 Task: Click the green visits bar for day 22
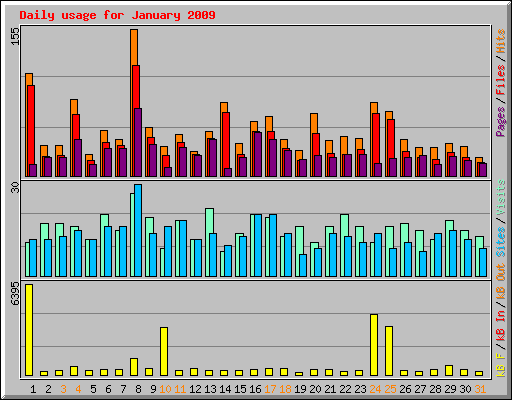point(345,225)
